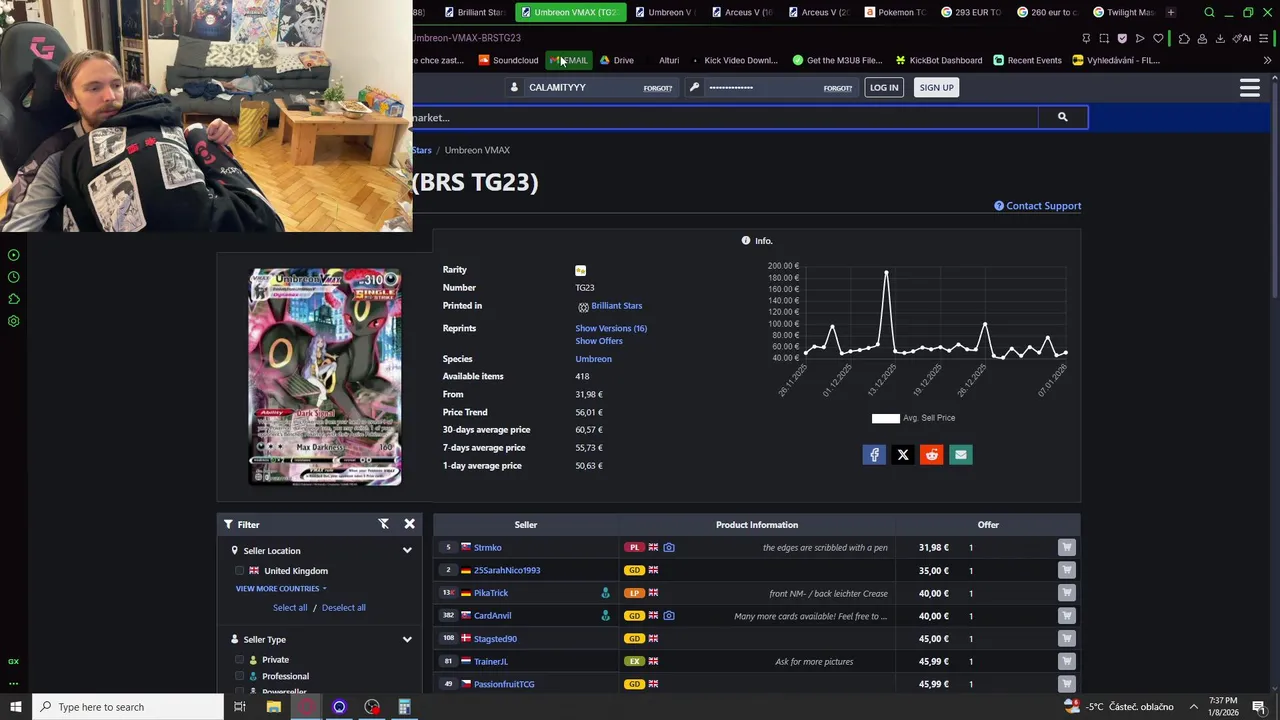Collapse the Seller Location section

(407, 551)
